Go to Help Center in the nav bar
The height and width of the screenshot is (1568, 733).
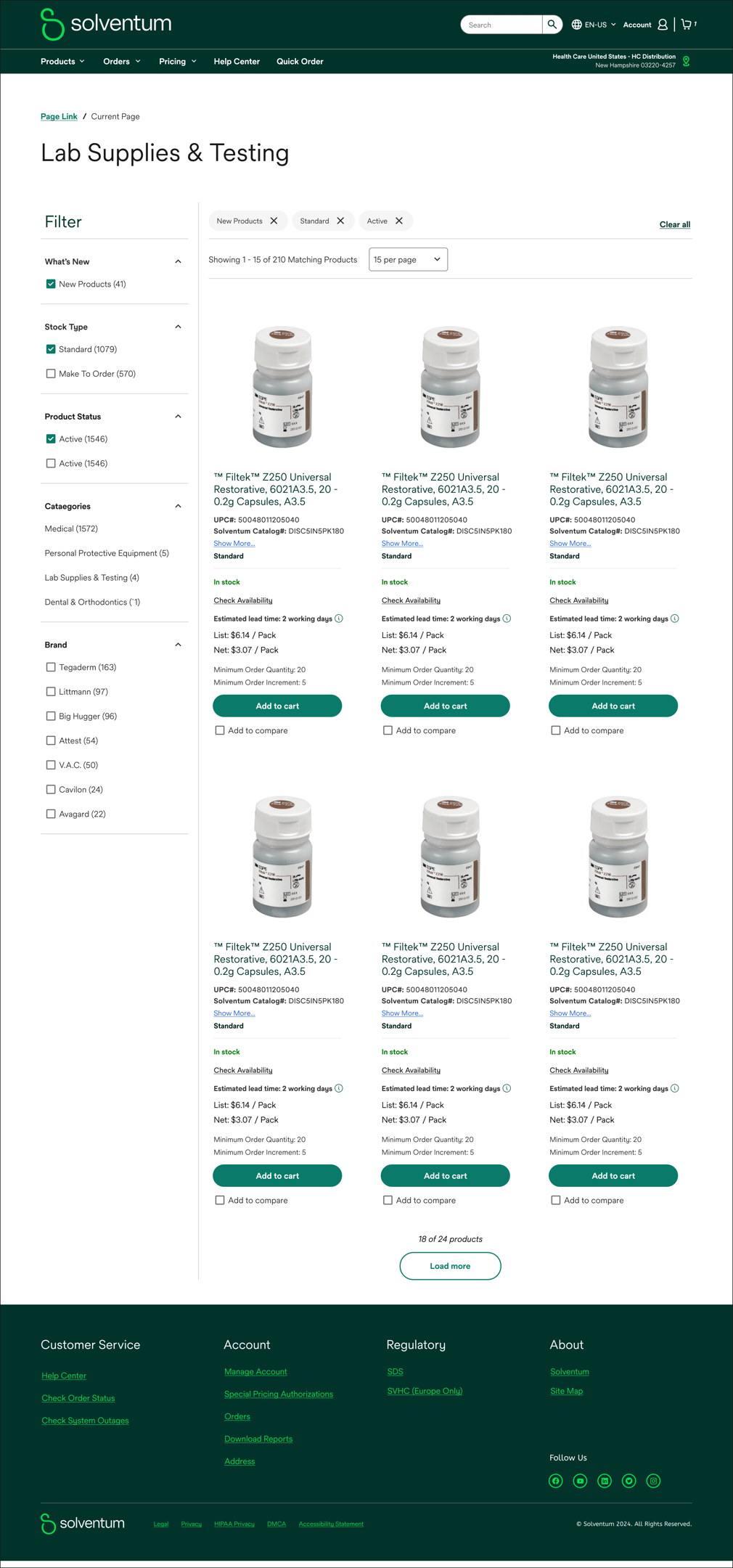click(237, 62)
